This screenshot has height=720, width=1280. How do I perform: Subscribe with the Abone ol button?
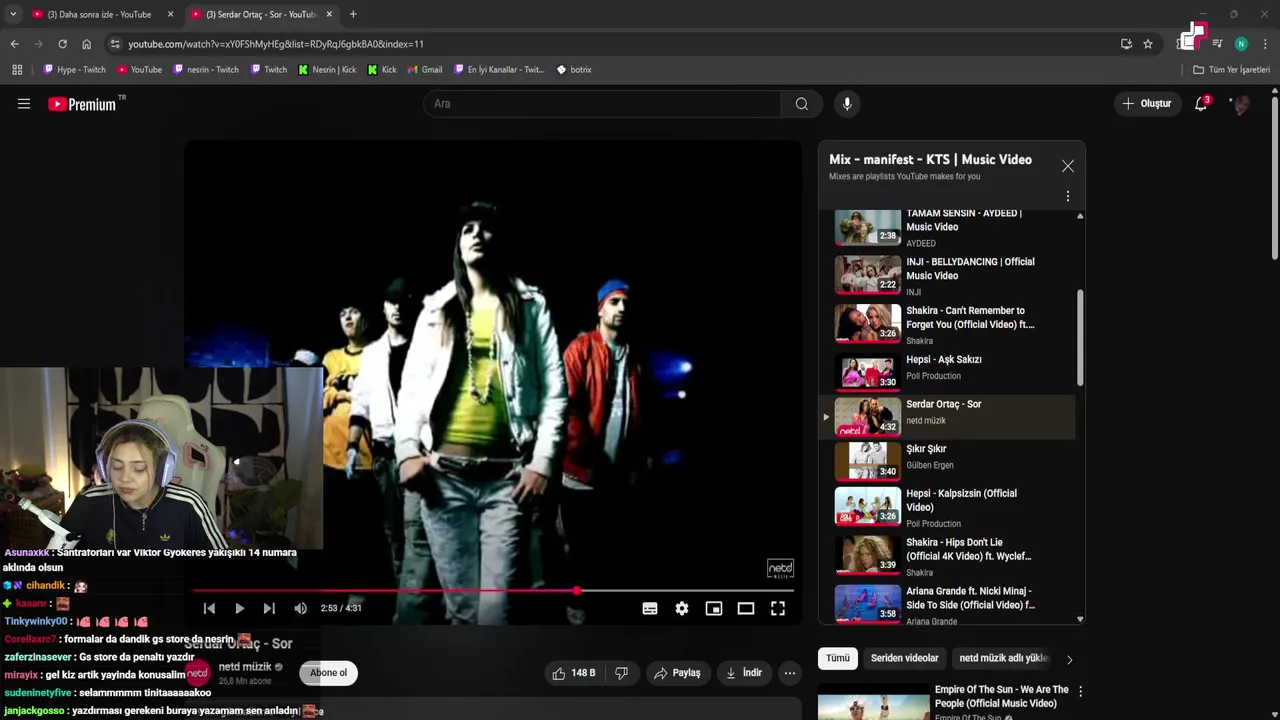click(328, 673)
